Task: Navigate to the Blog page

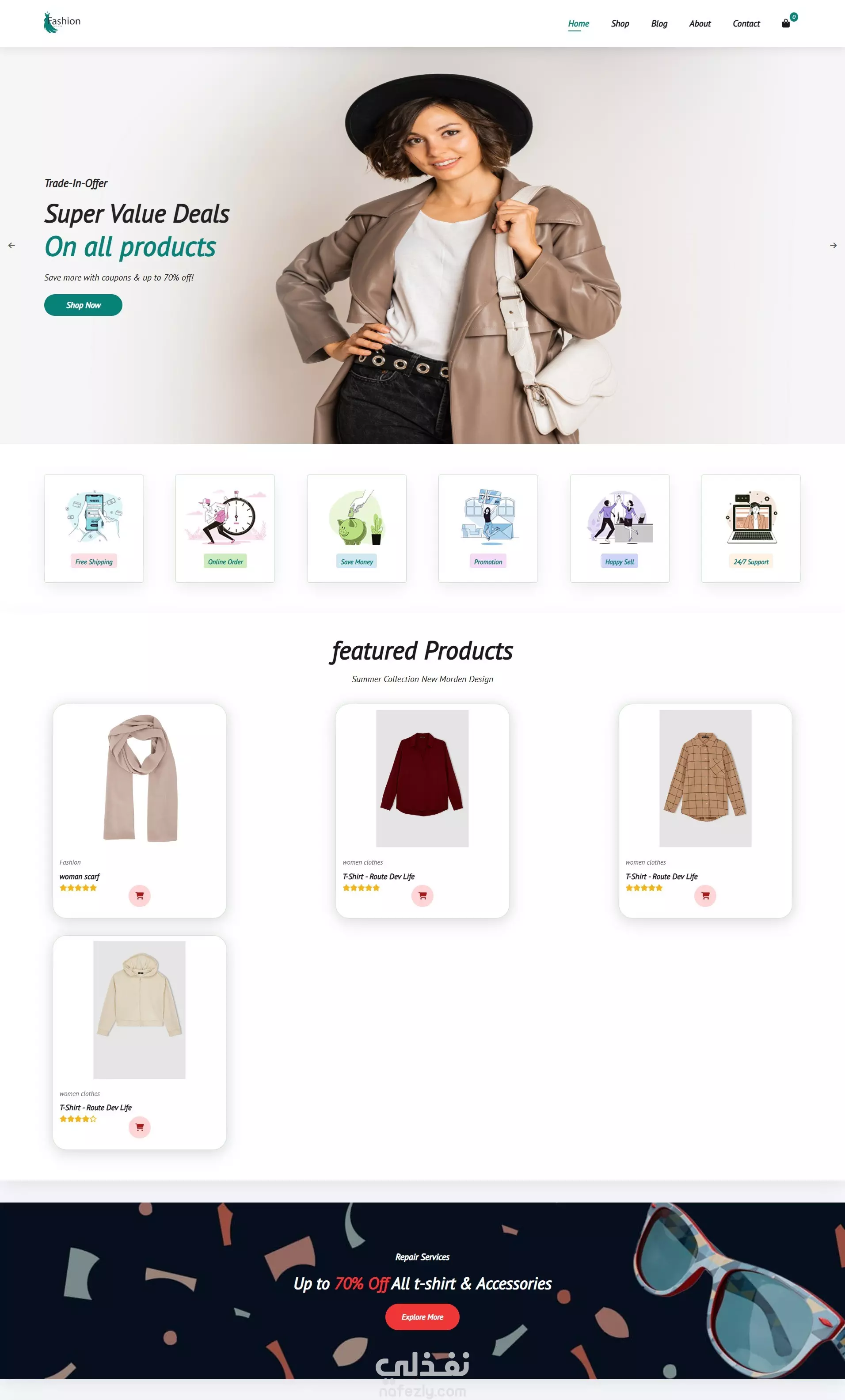Action: [659, 23]
